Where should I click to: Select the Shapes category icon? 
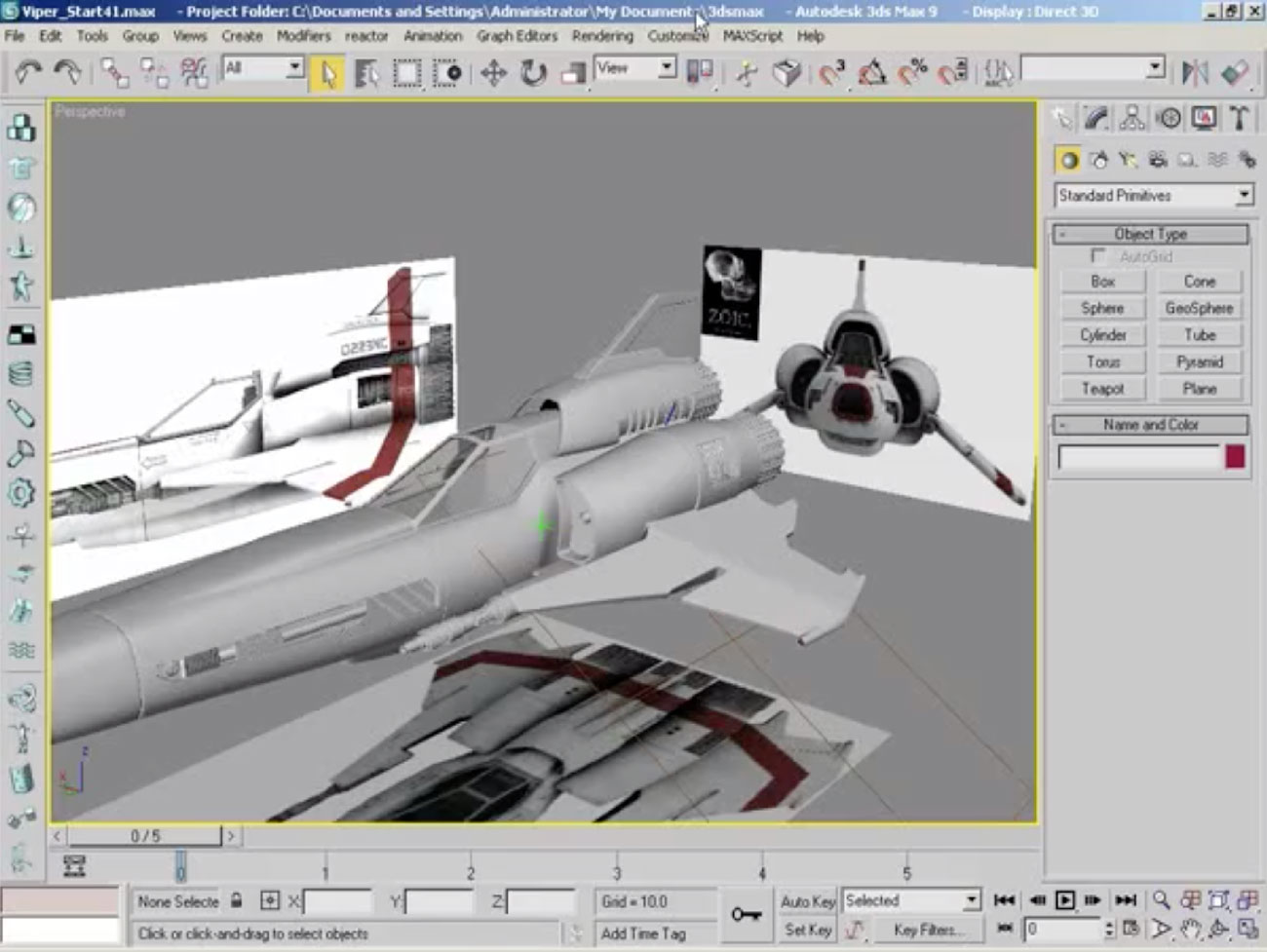(x=1098, y=160)
